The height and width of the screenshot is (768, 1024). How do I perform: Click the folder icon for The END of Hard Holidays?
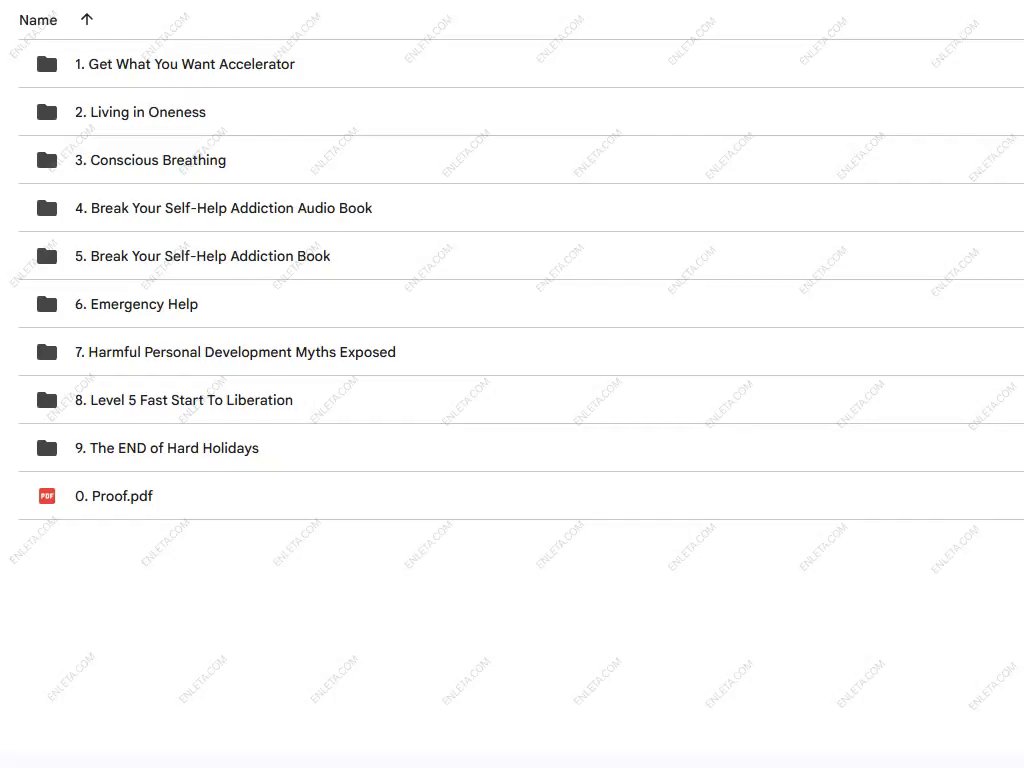(47, 448)
